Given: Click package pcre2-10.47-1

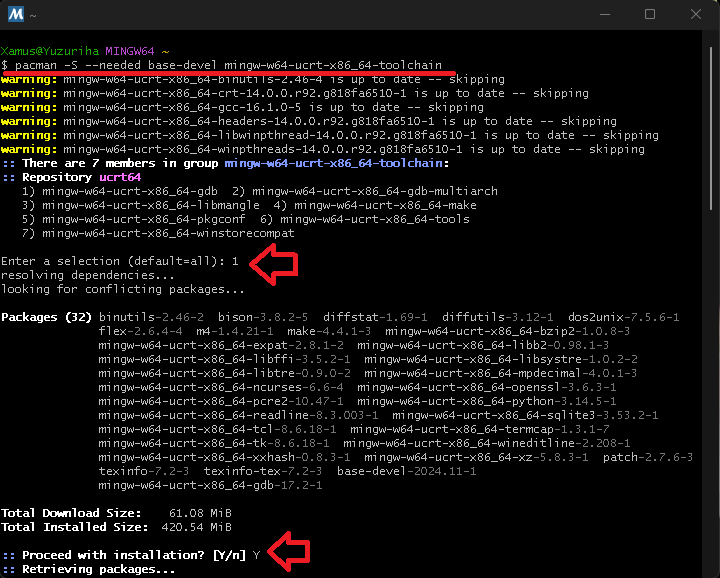Looking at the screenshot, I should click(x=221, y=401).
